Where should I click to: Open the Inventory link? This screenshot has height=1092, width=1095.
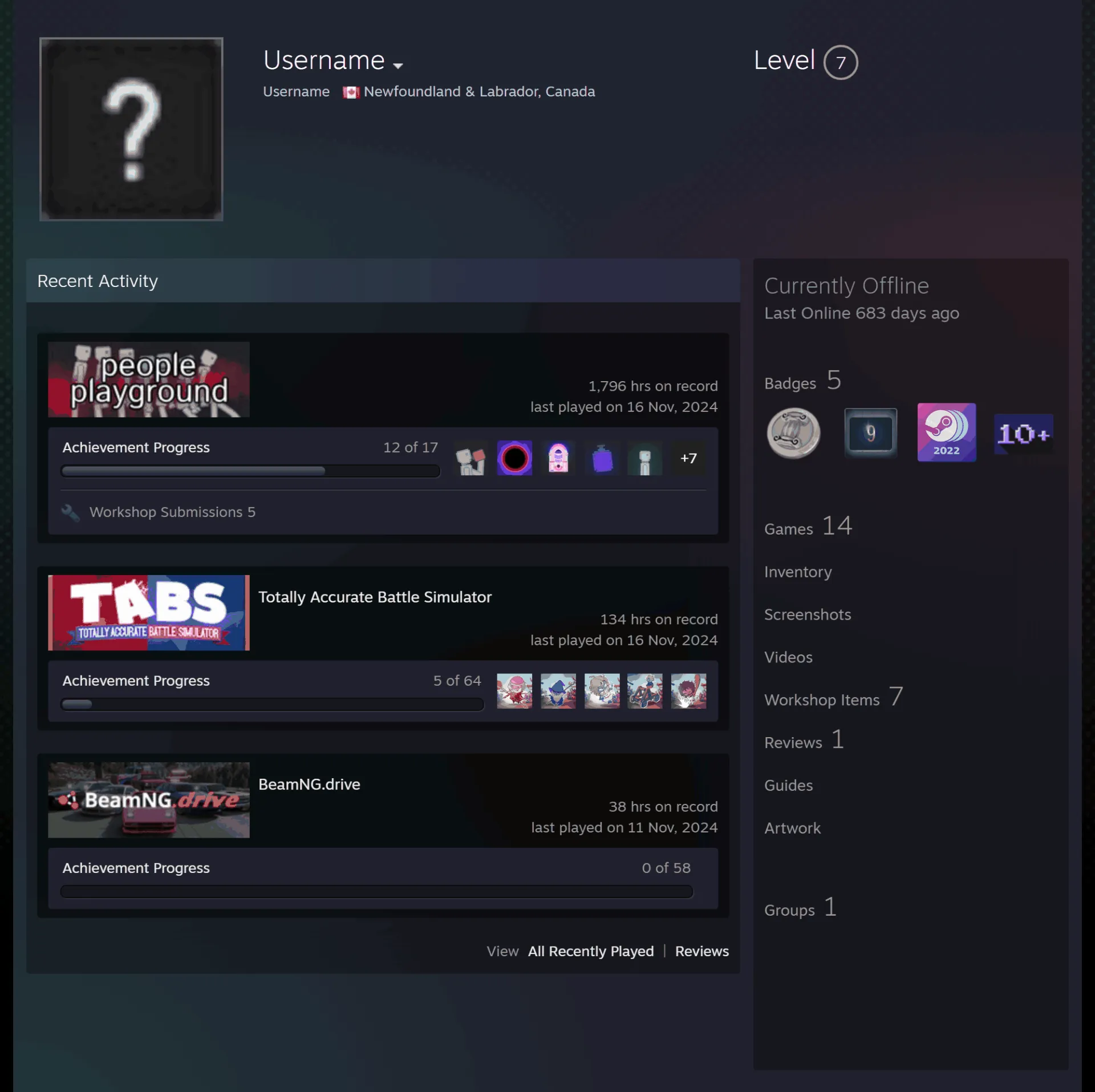(798, 572)
